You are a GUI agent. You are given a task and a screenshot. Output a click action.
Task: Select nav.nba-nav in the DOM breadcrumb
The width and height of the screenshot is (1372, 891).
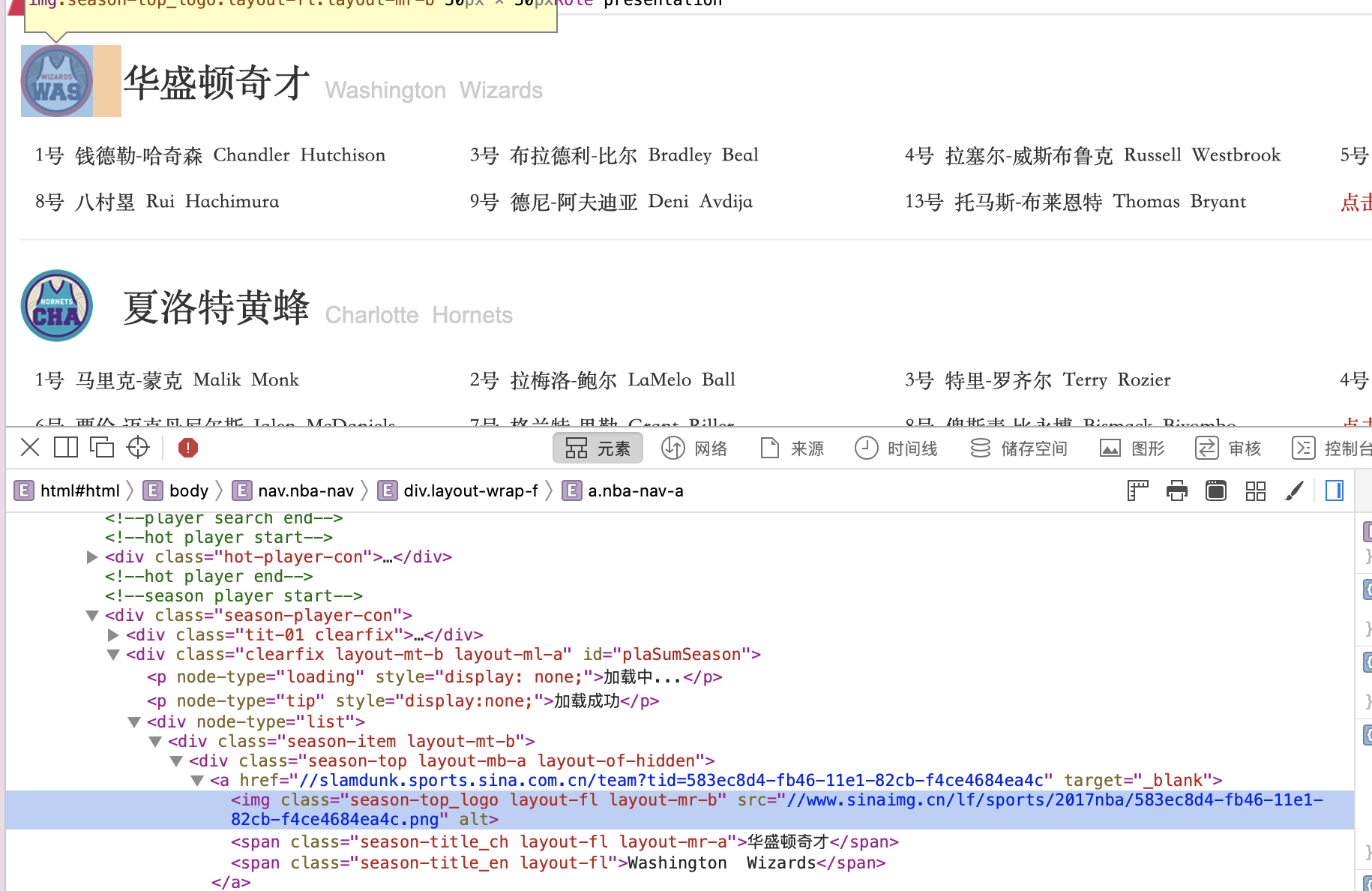[x=293, y=490]
